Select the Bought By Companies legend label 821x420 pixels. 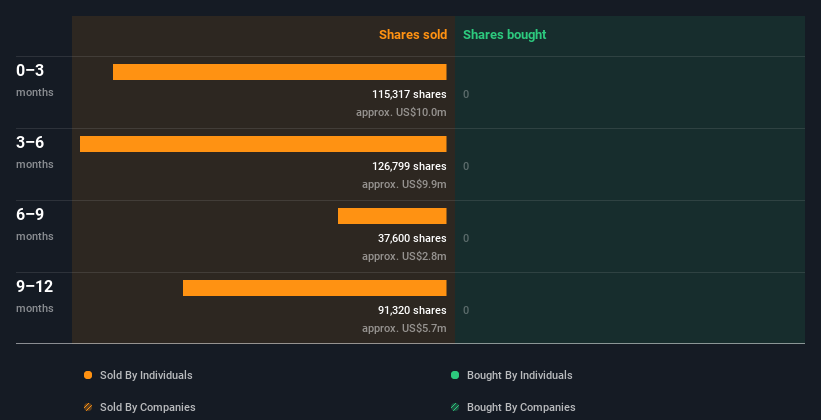pyautogui.click(x=521, y=407)
